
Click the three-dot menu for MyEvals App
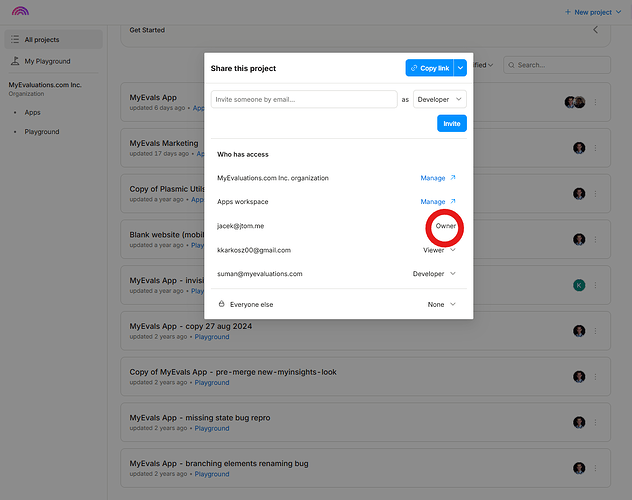click(595, 102)
